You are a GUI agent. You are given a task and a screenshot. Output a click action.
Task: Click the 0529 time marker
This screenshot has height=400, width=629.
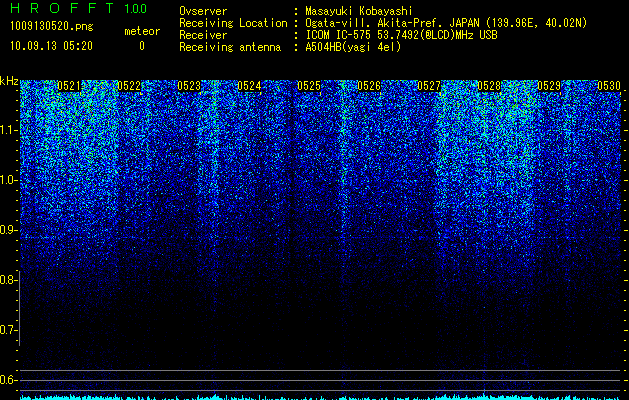pyautogui.click(x=549, y=86)
